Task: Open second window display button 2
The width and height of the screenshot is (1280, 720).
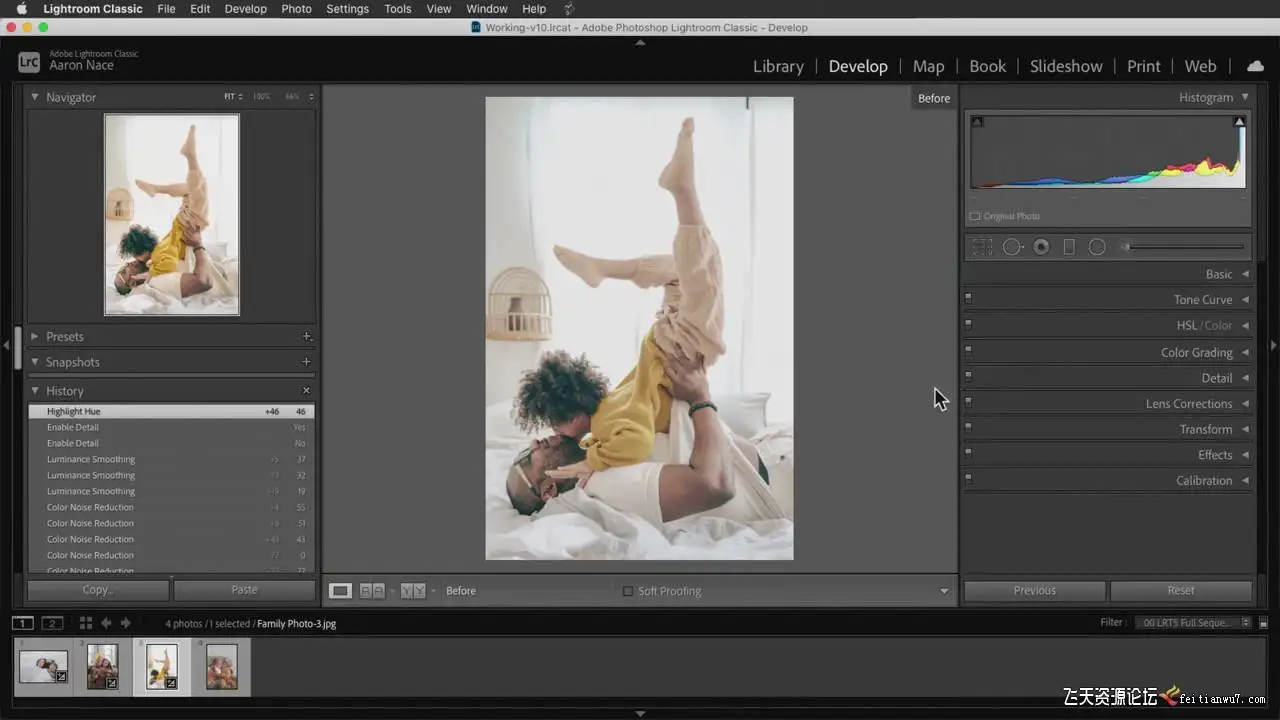Action: (52, 623)
